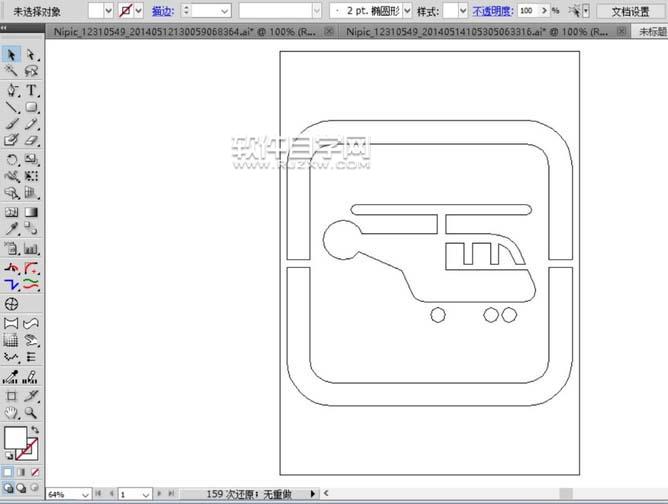
Task: Select the Paintbrush tool
Action: click(12, 124)
